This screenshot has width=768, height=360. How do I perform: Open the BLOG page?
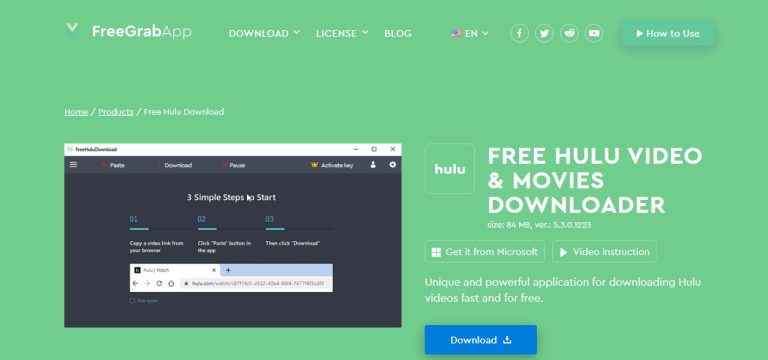[x=398, y=33]
